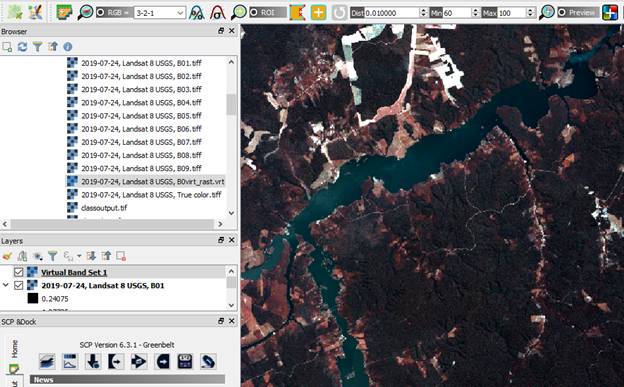Float the Browser panel with its undock button

[221, 31]
